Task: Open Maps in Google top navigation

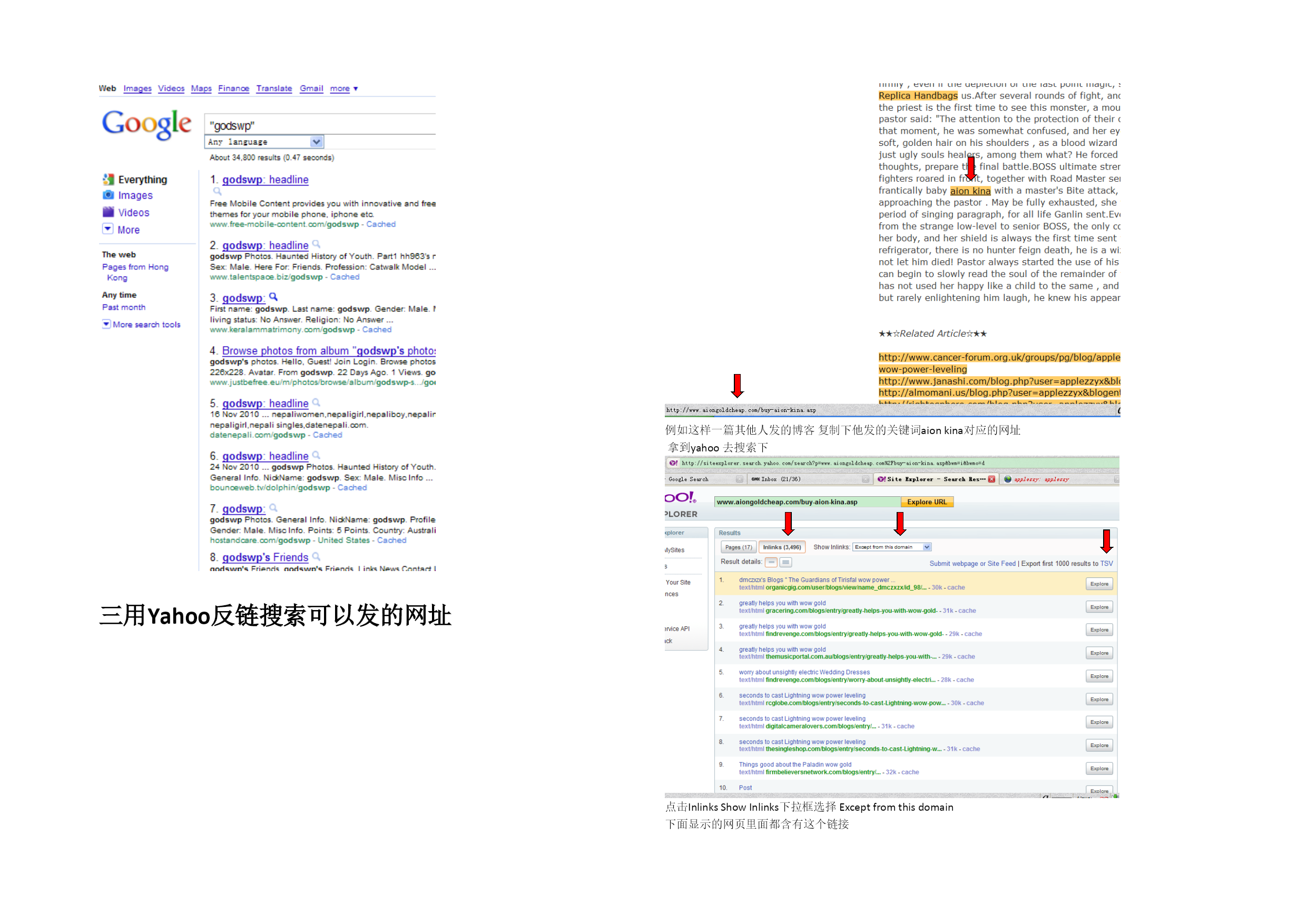Action: coord(201,89)
